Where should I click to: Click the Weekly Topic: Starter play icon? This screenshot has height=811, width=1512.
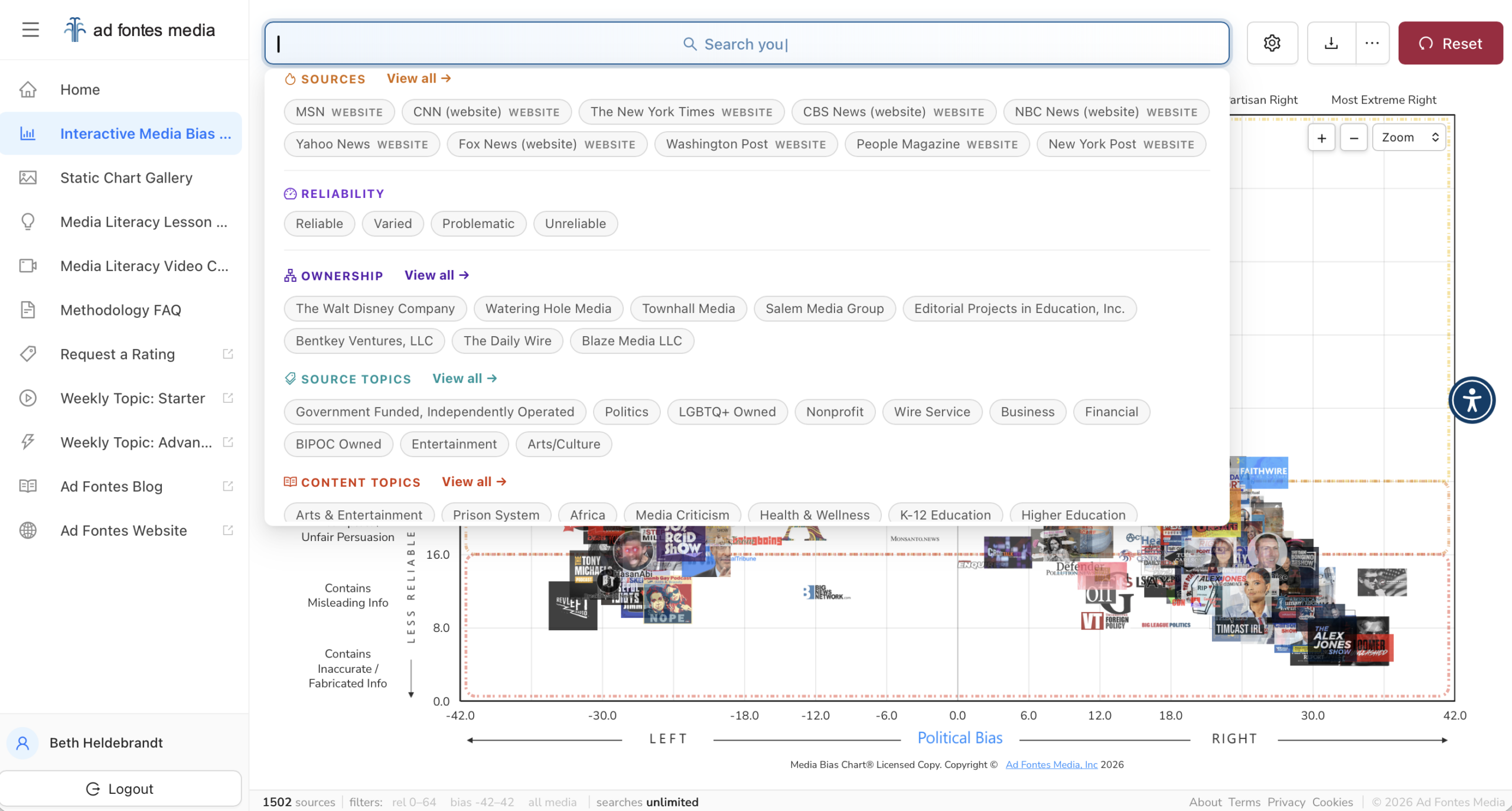pos(28,398)
